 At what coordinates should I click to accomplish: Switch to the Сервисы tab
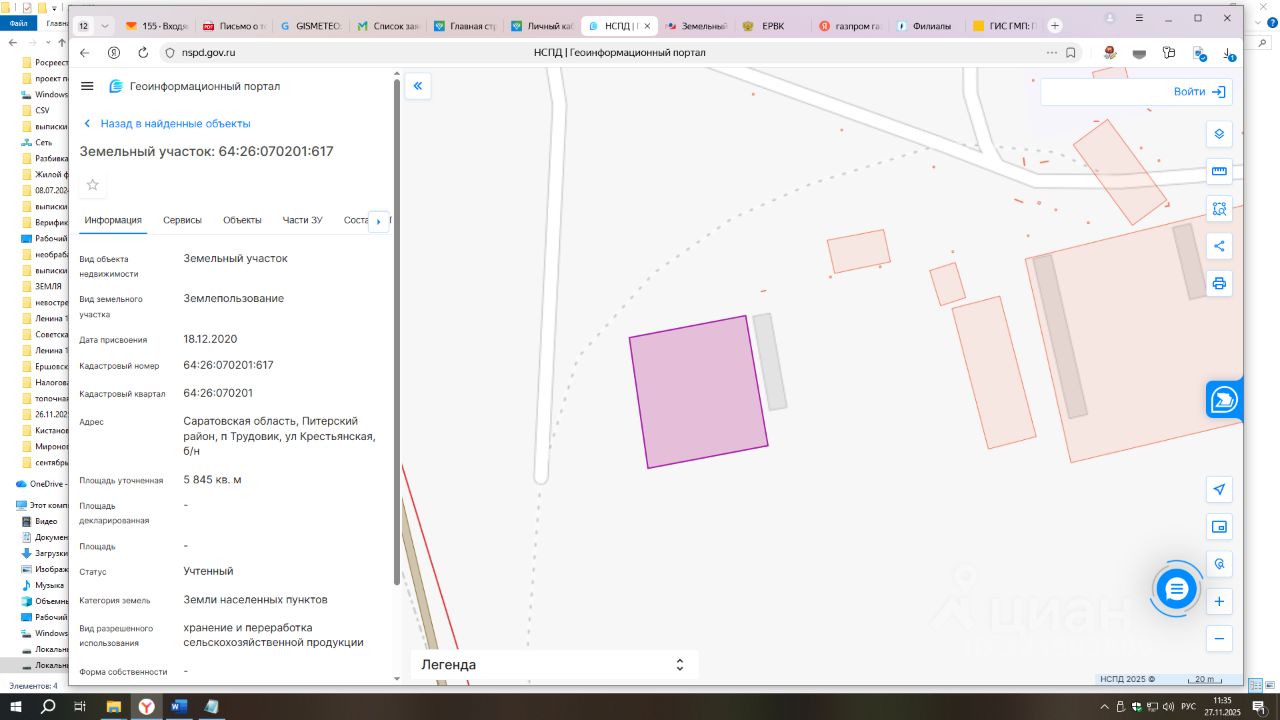[182, 220]
